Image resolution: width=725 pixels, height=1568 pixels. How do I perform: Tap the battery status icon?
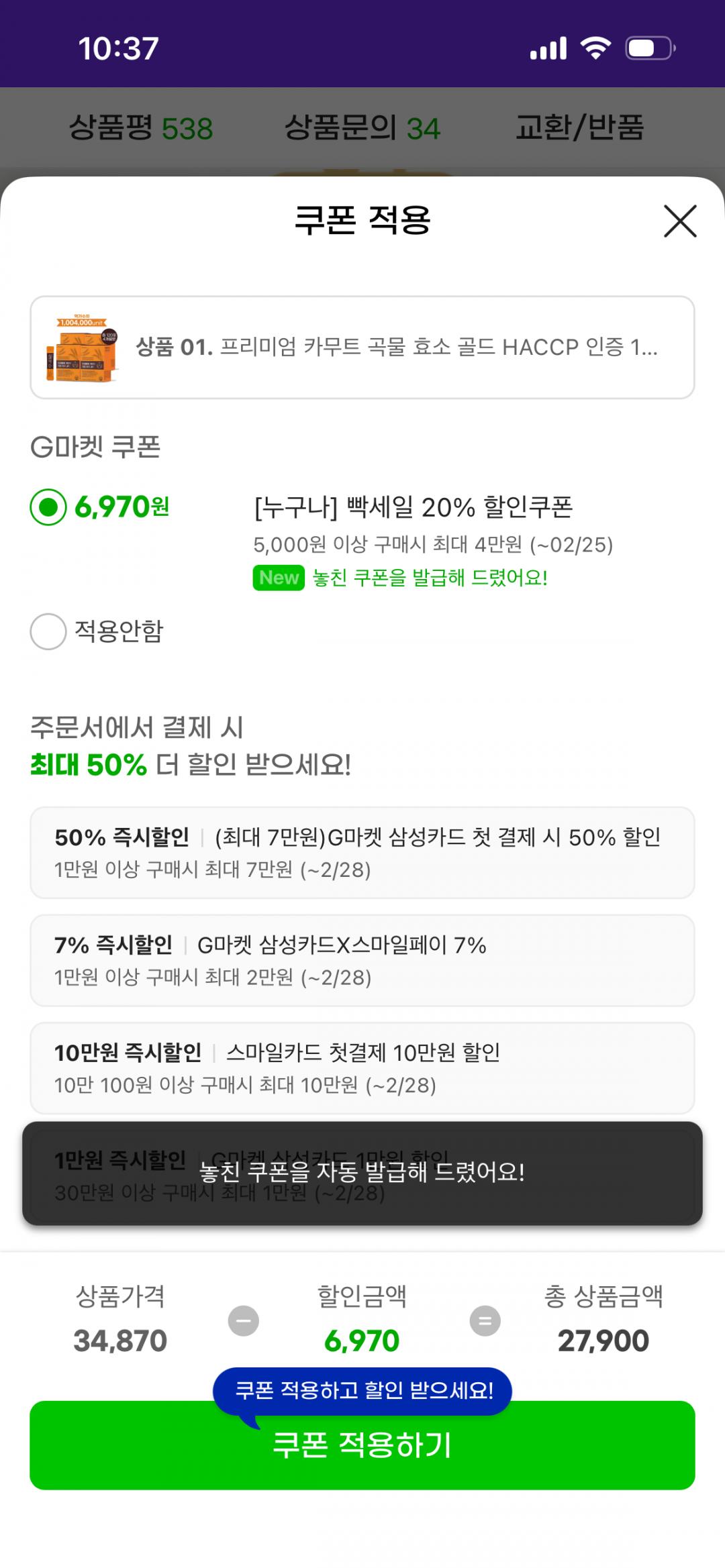tap(650, 48)
